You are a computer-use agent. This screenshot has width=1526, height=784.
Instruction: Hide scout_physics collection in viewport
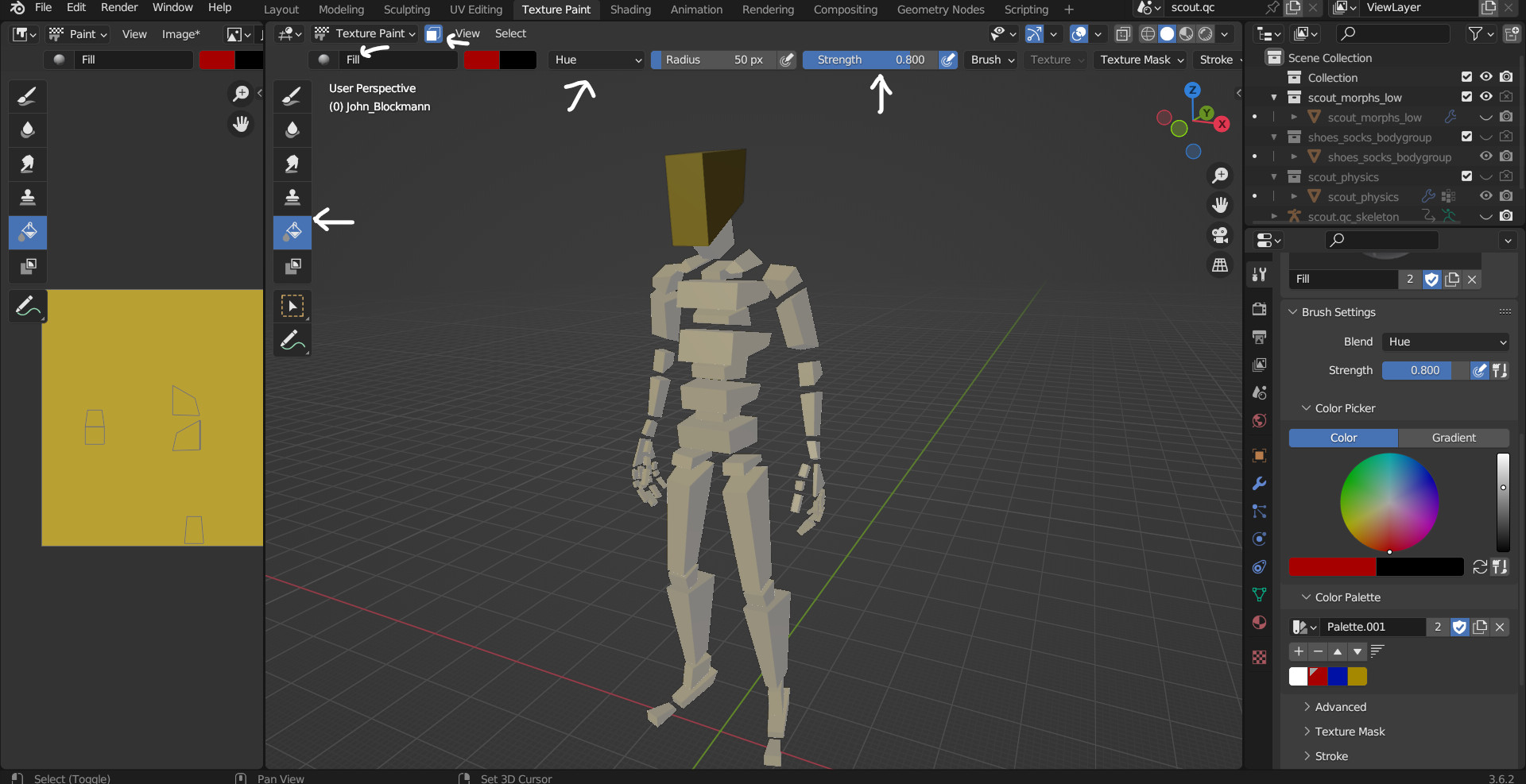click(1486, 176)
